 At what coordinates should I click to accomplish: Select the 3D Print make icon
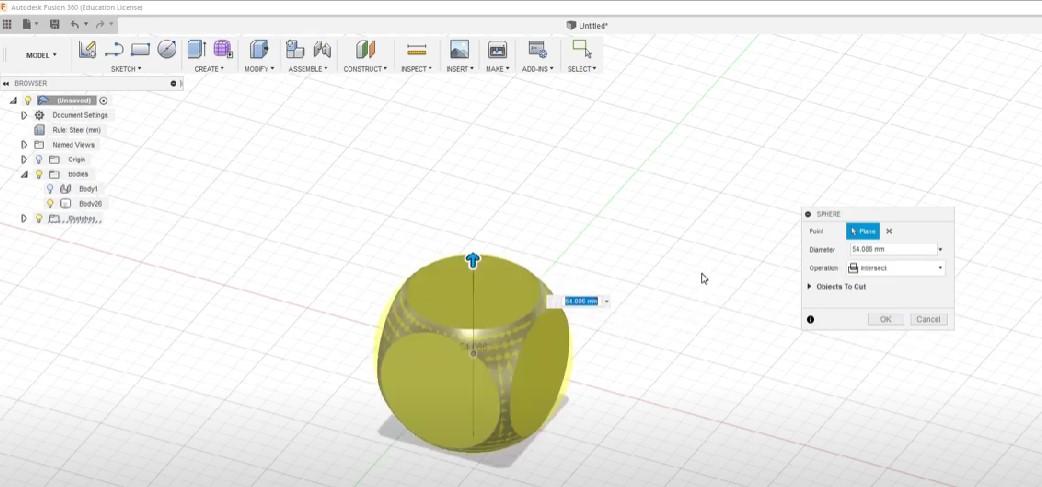497,50
